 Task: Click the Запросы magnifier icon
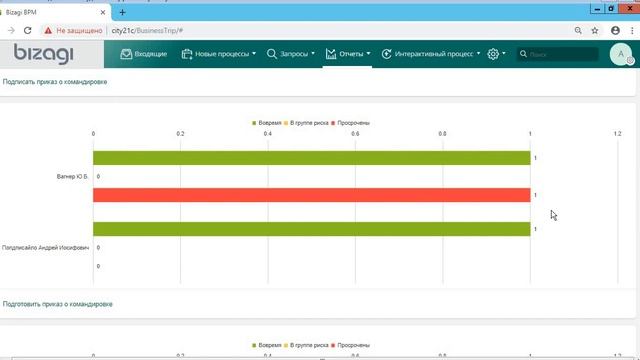[271, 54]
